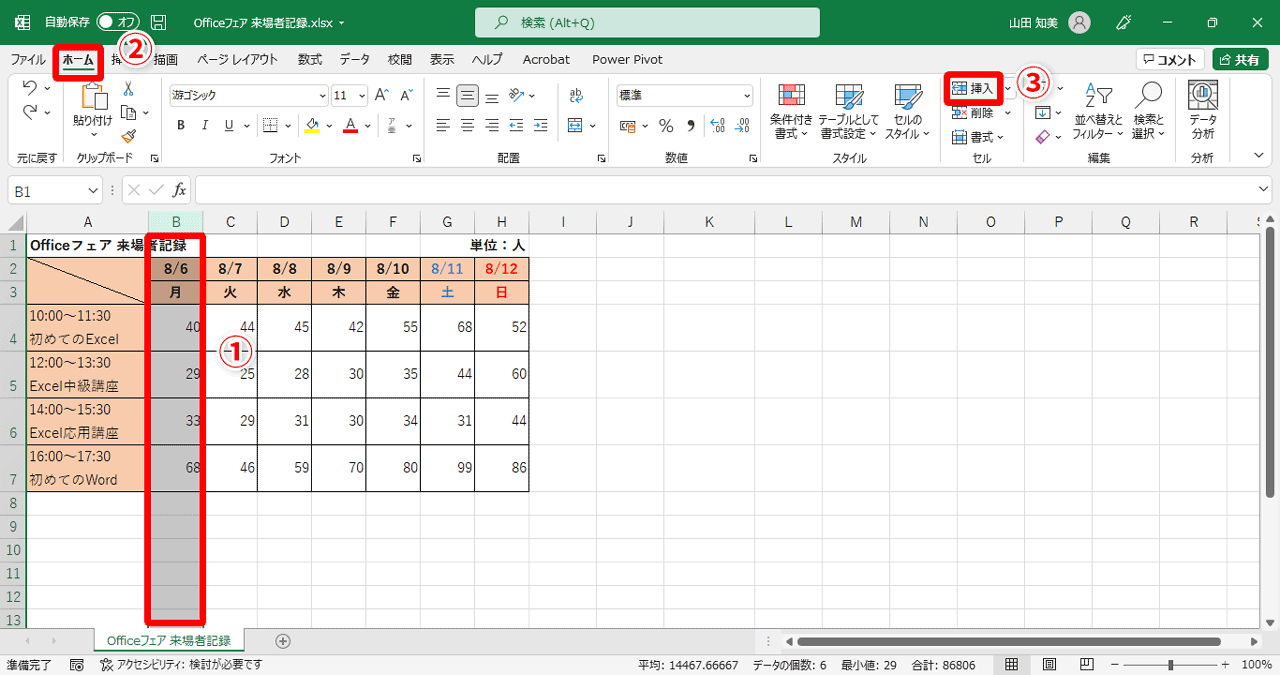
Task: Click the データ分析 (Analyze Data) icon
Action: click(x=1200, y=110)
